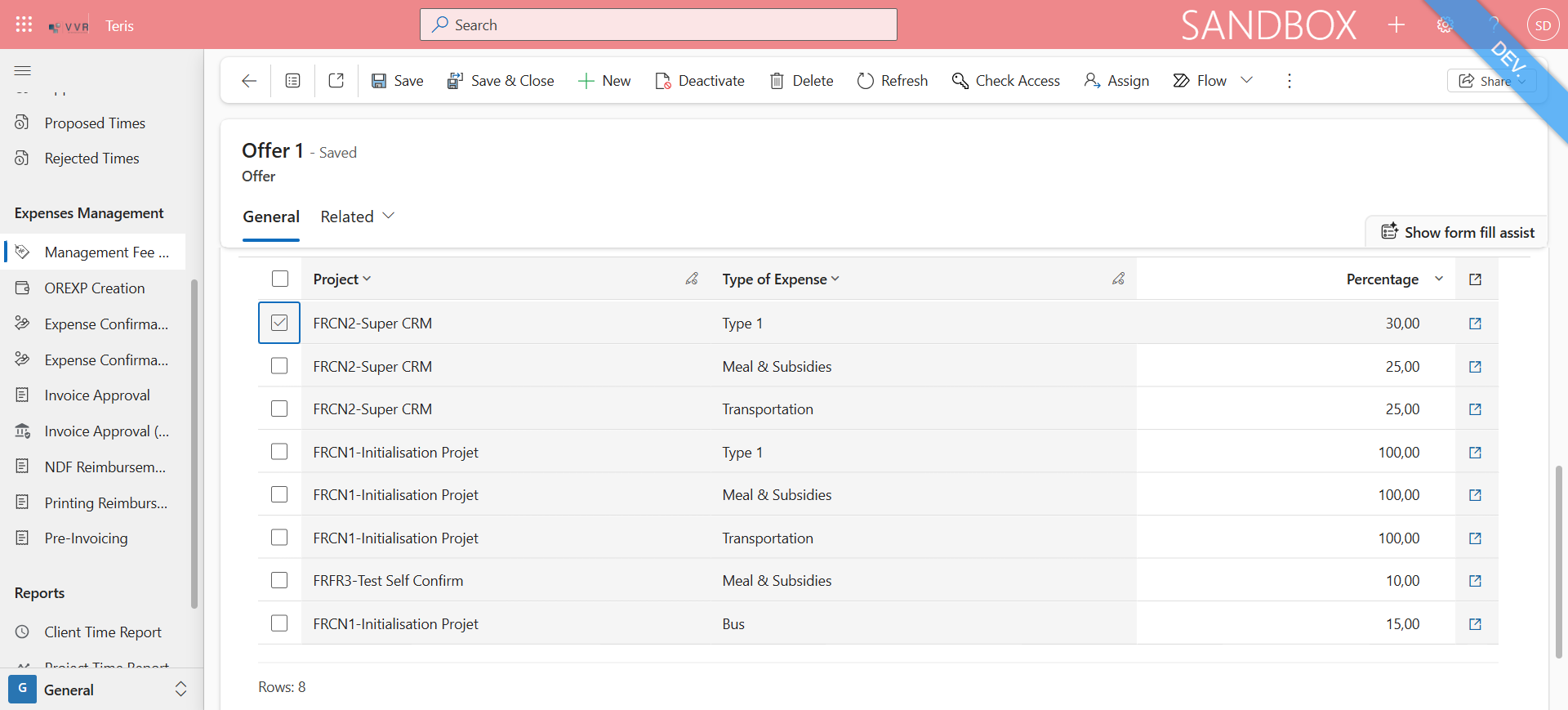Open Rejected Times in sidebar
The image size is (1568, 710).
click(x=91, y=159)
